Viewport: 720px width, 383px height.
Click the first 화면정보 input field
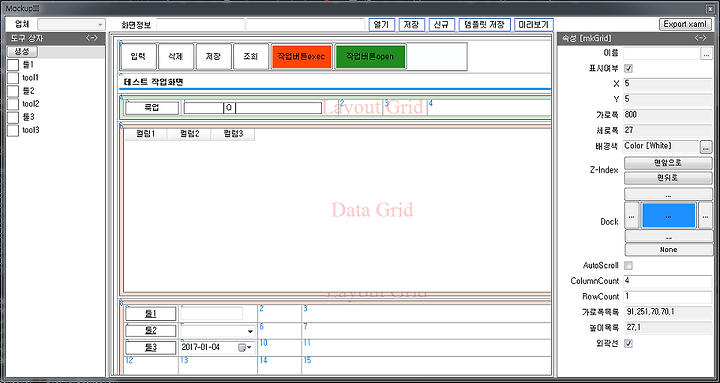point(200,25)
